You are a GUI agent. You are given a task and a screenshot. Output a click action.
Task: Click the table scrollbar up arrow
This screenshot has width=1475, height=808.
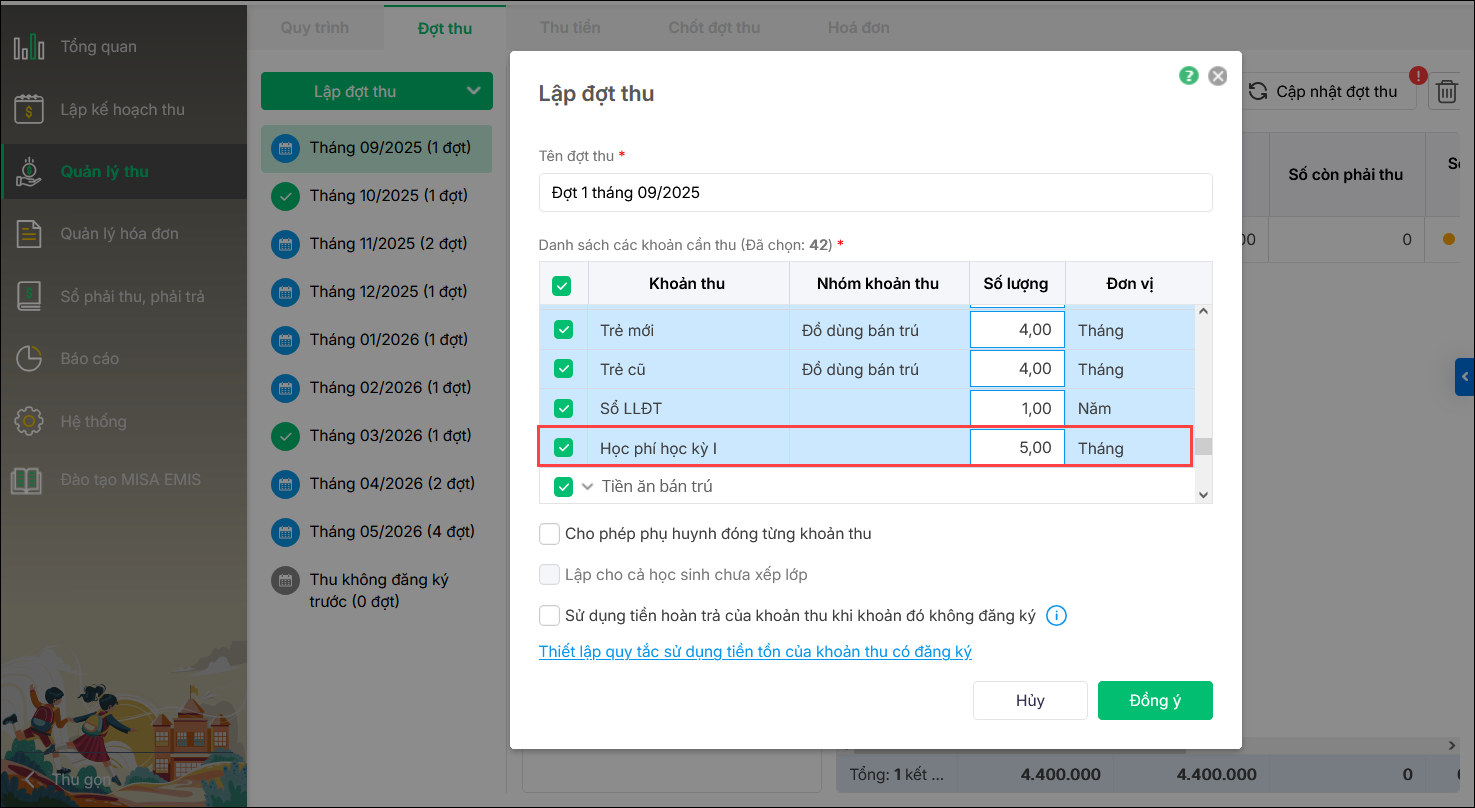click(1203, 312)
